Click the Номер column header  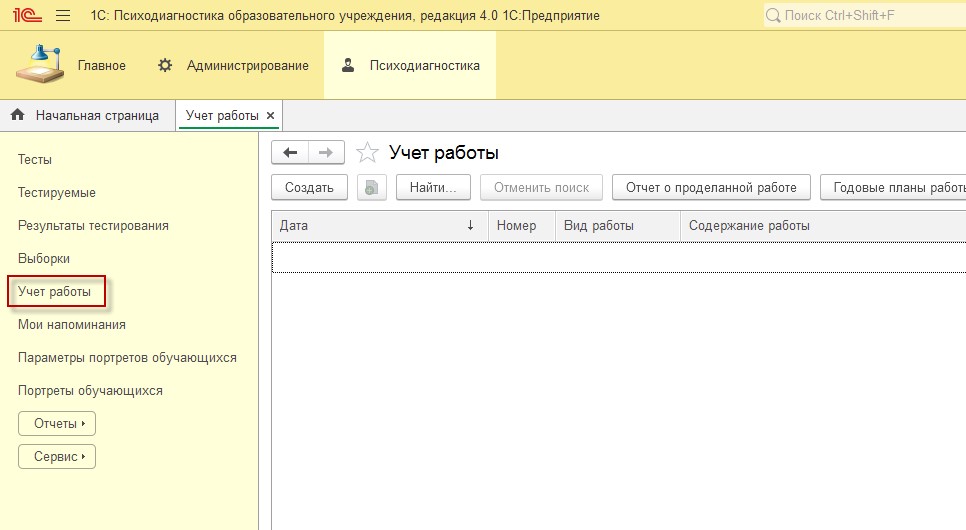[522, 226]
